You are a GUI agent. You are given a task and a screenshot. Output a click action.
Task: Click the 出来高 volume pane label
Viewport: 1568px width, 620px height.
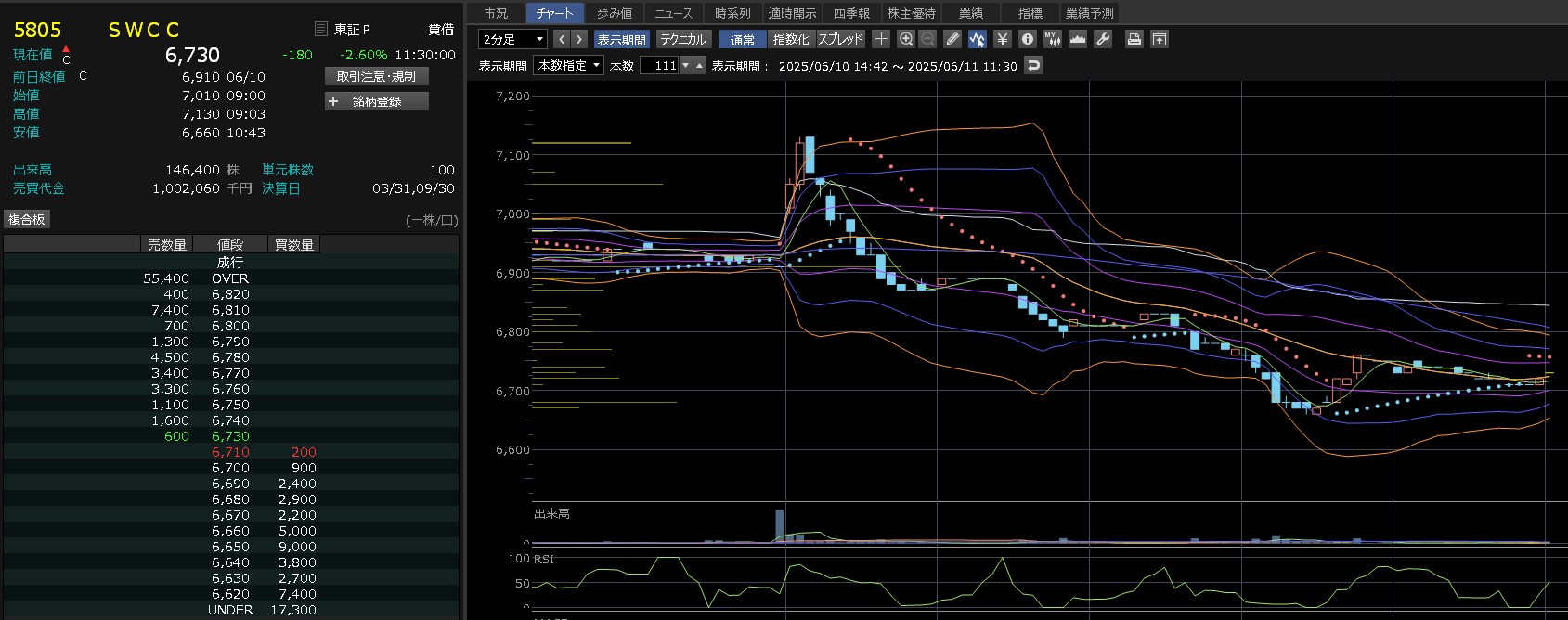click(551, 513)
